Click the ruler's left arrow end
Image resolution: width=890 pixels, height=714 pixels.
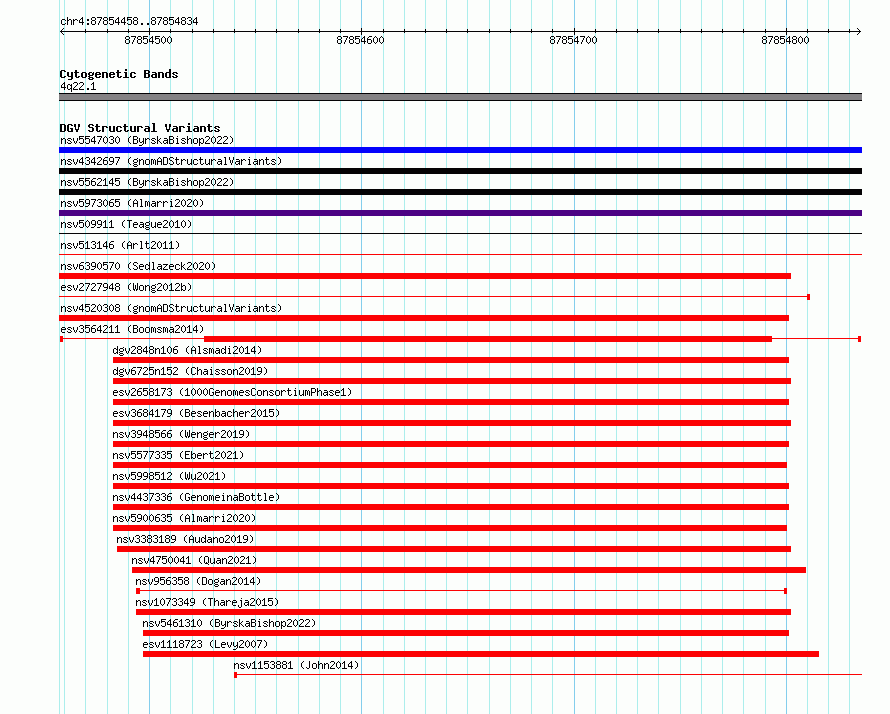(62, 31)
